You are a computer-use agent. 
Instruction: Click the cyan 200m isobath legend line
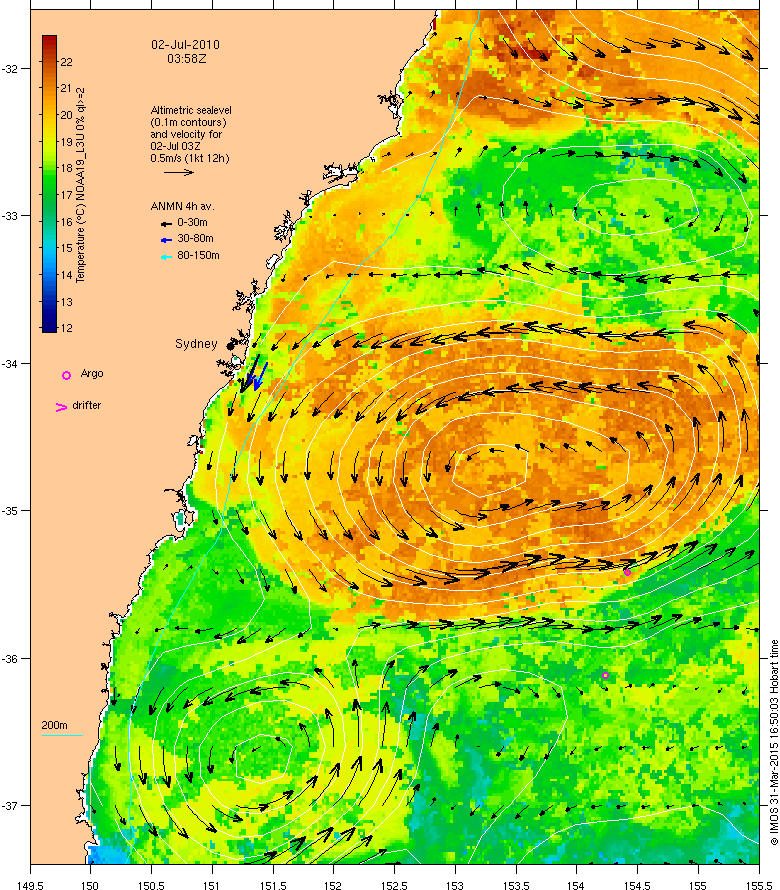tap(62, 736)
